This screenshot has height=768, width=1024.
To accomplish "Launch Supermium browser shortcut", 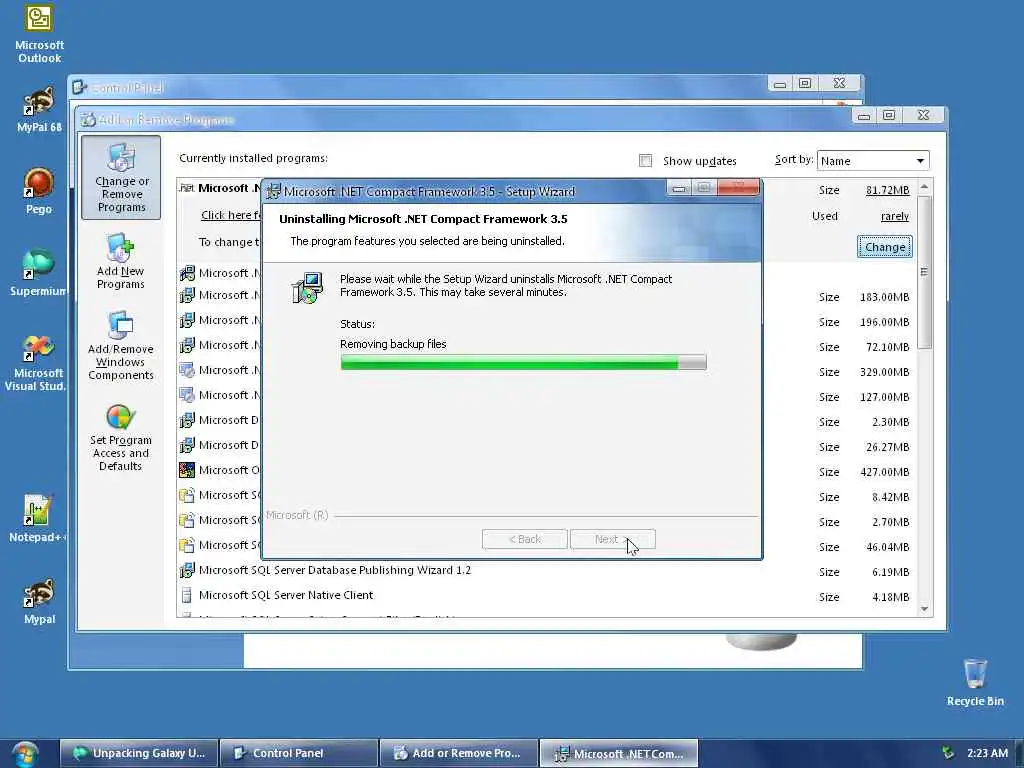I will pos(38,272).
